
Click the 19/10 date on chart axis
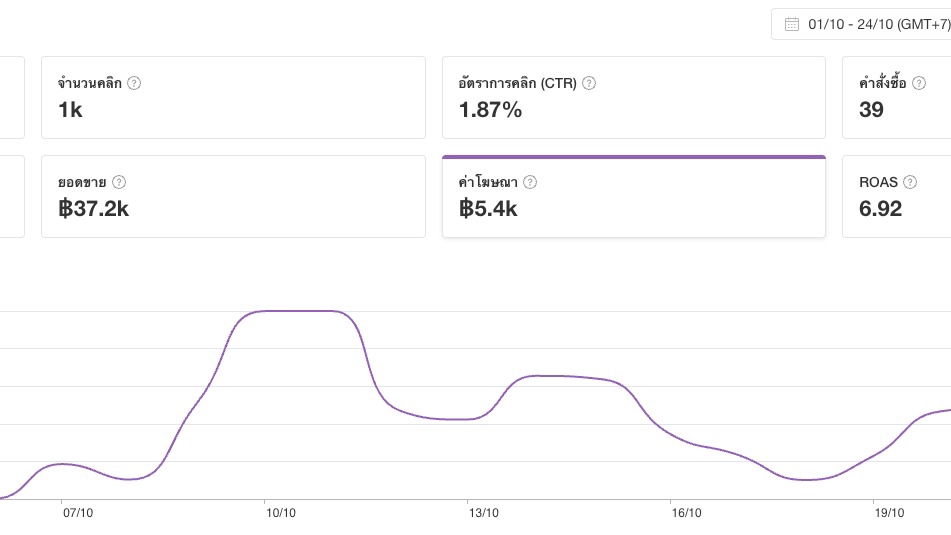[889, 513]
